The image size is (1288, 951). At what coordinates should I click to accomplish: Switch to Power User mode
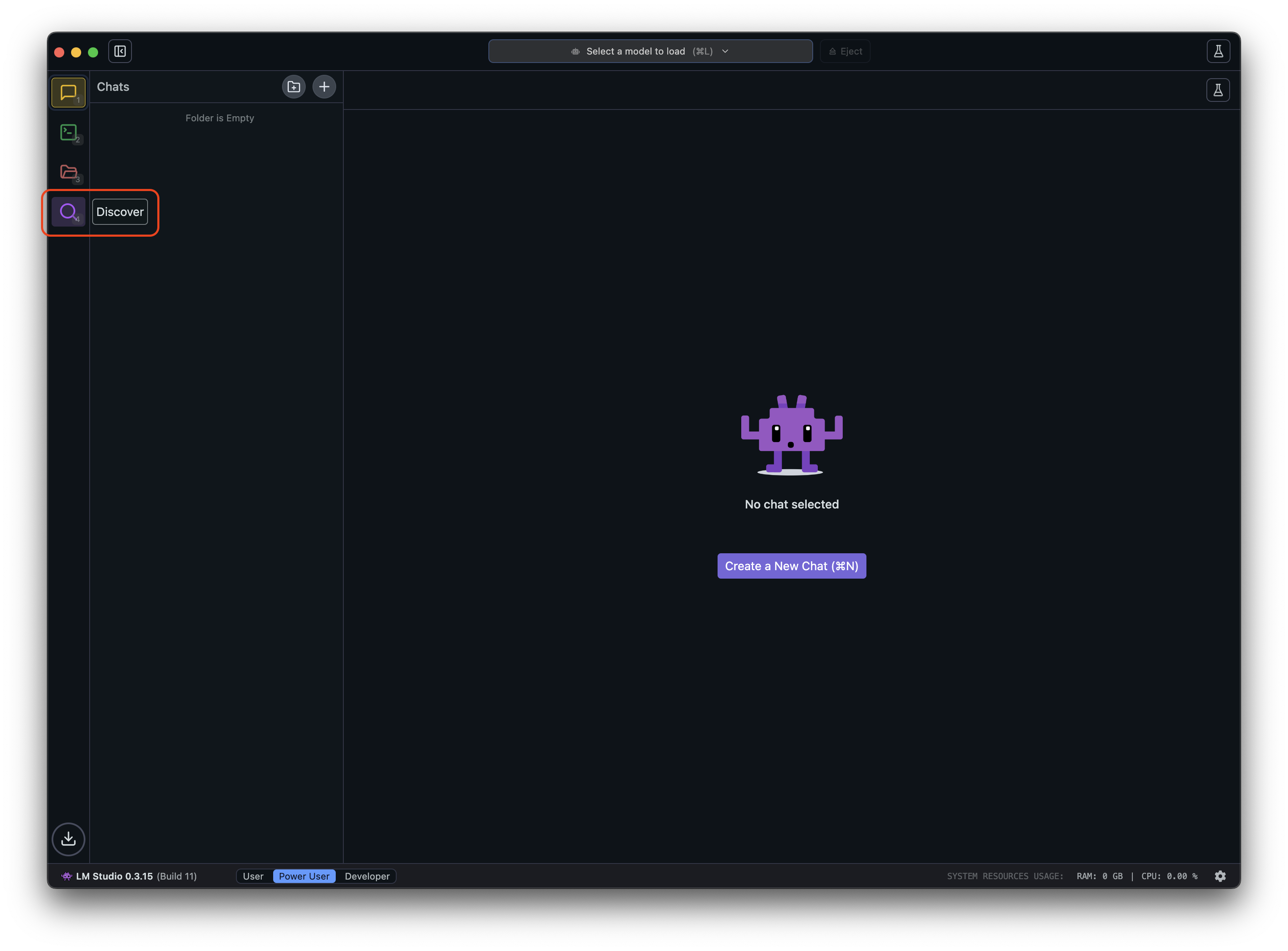[x=304, y=876]
